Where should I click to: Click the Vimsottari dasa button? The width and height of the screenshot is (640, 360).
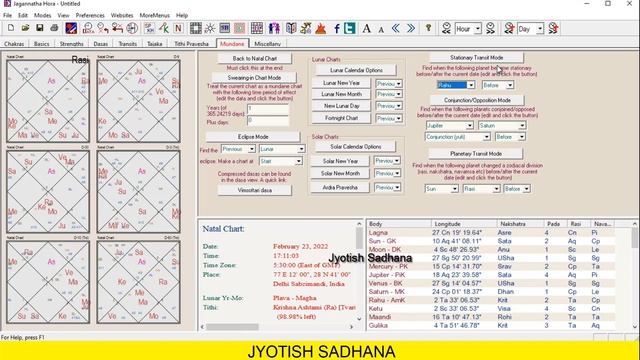tap(255, 190)
